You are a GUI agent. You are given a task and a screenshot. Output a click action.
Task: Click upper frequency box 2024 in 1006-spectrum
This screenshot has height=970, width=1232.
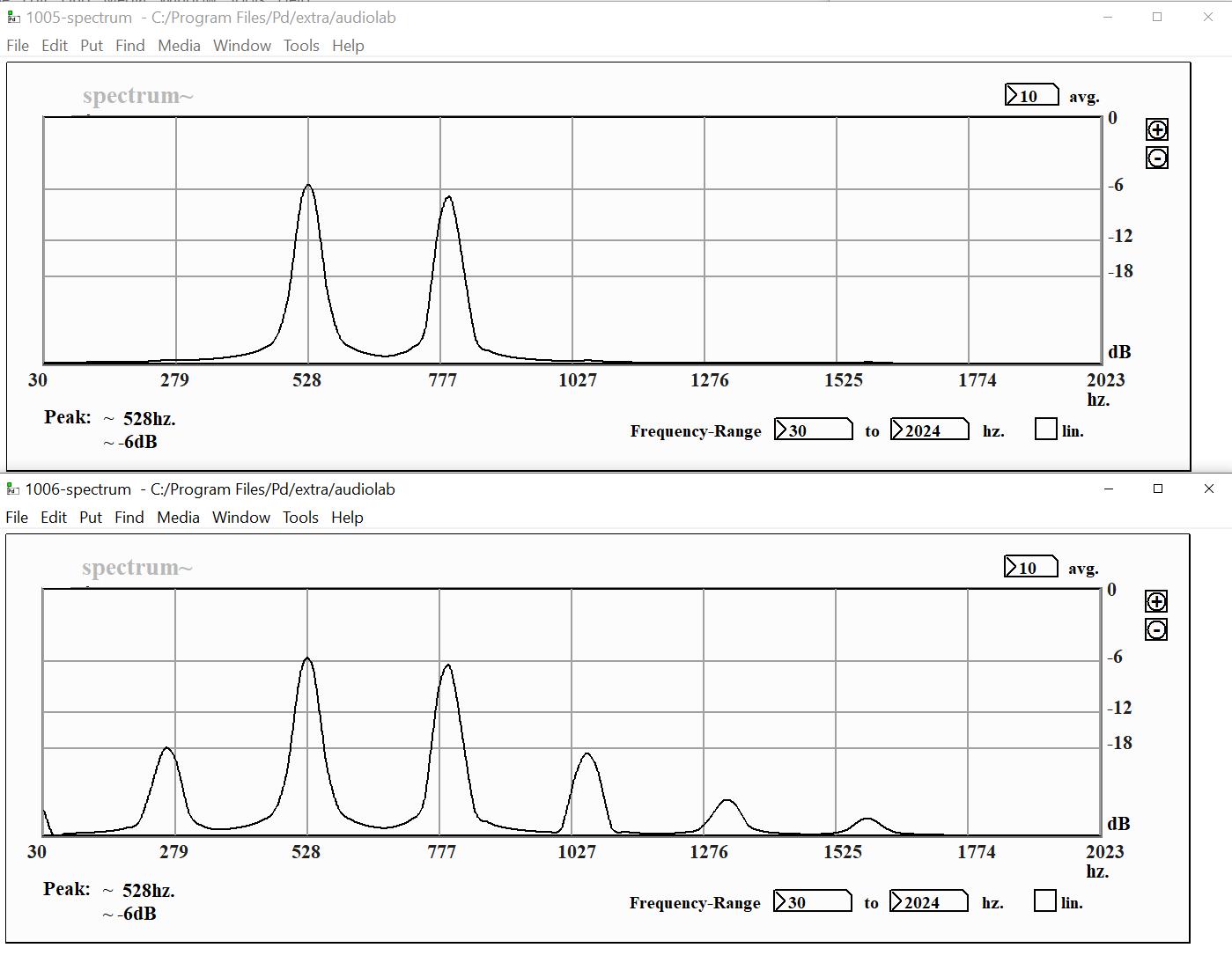pyautogui.click(x=928, y=901)
